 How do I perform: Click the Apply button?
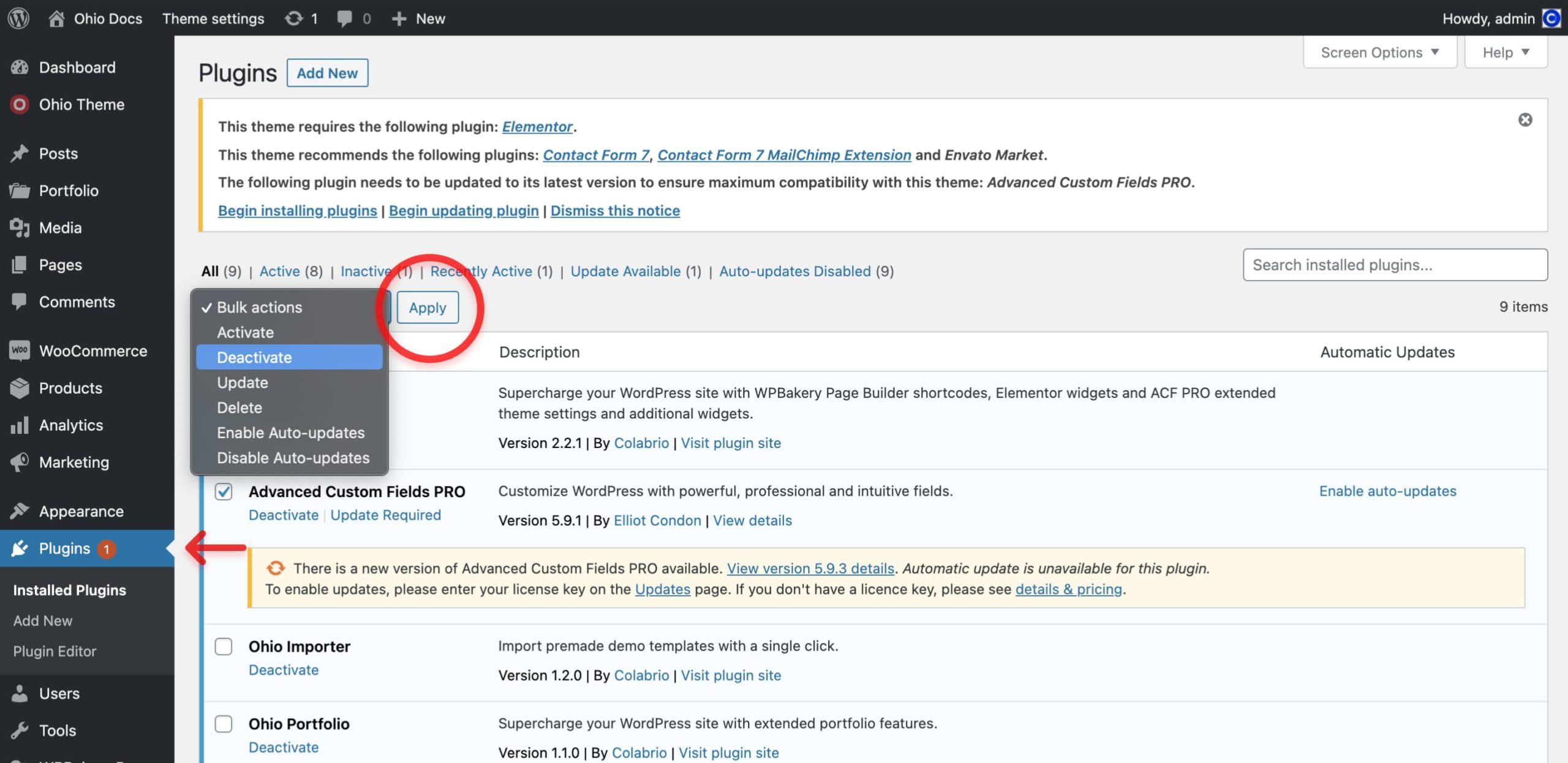[428, 307]
